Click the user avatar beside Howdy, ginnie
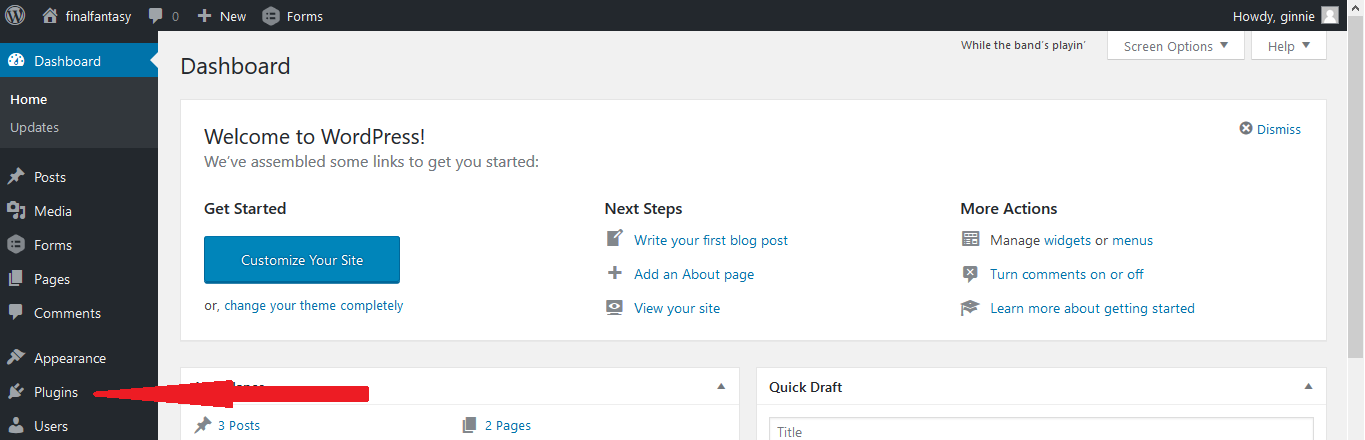 (1329, 15)
